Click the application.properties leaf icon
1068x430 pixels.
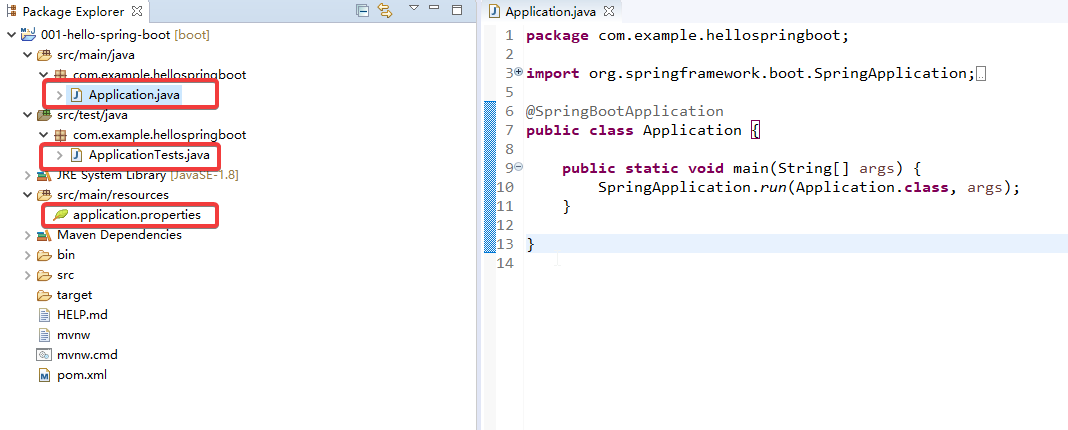tap(61, 215)
